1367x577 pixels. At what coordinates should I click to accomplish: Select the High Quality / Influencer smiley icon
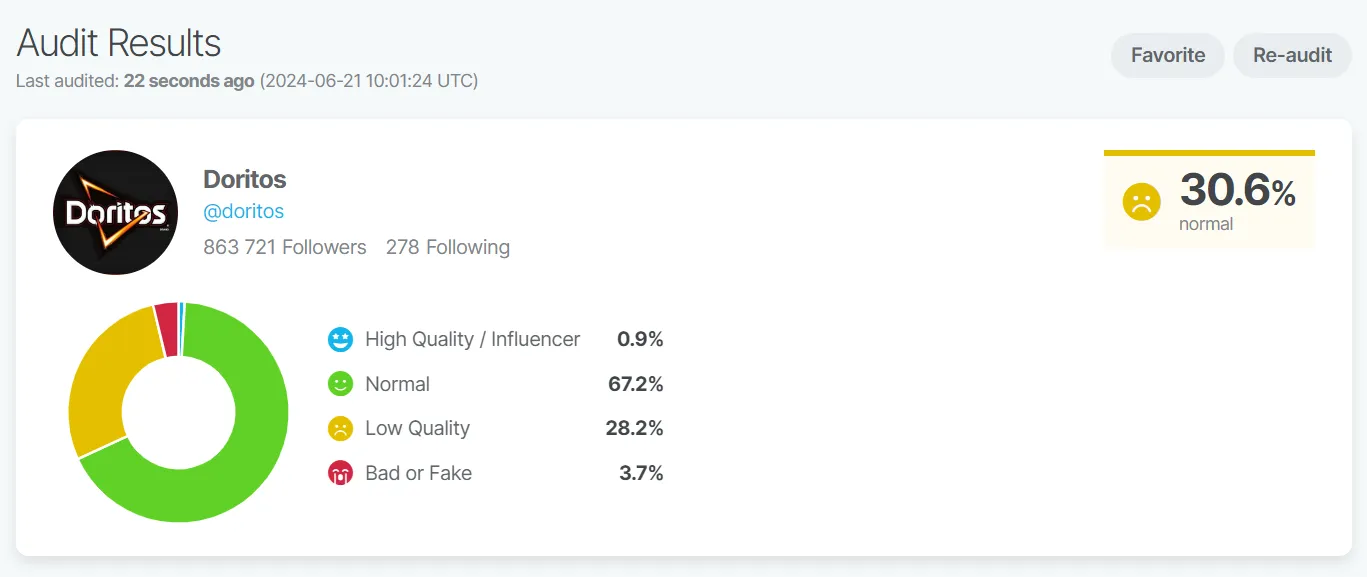(340, 339)
